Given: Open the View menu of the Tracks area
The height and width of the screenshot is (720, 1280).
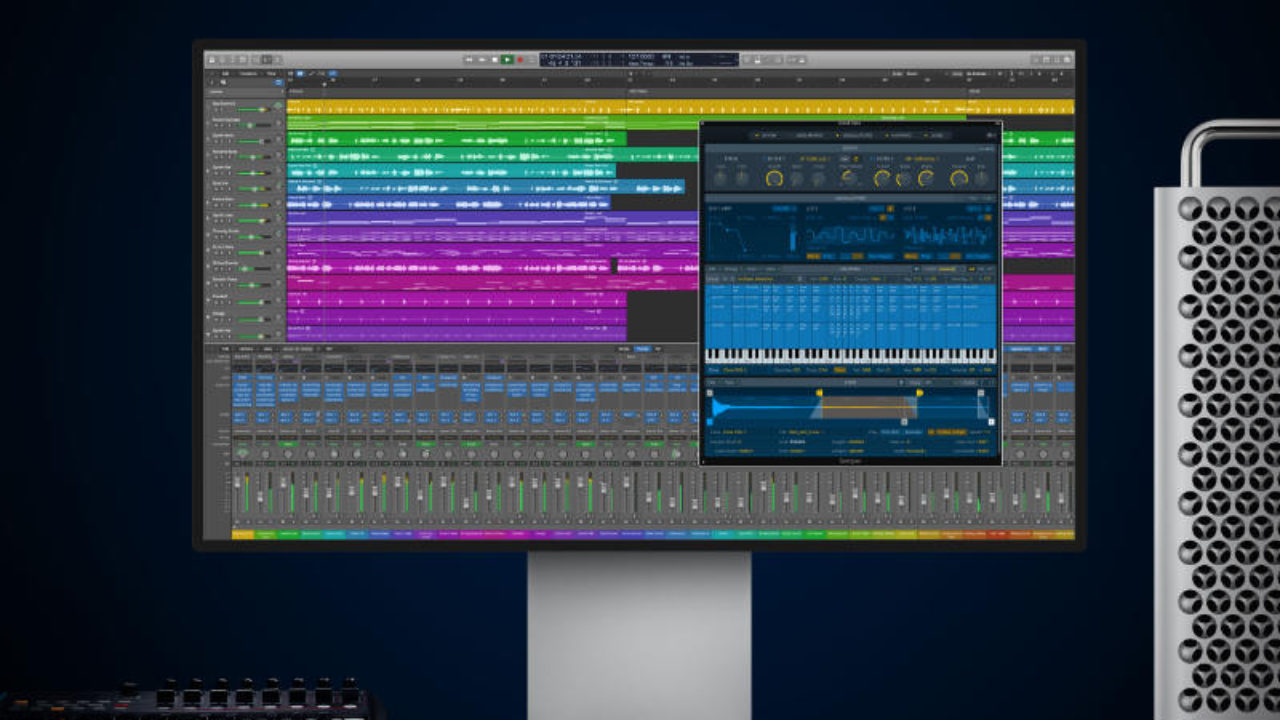Looking at the screenshot, I should coord(270,73).
